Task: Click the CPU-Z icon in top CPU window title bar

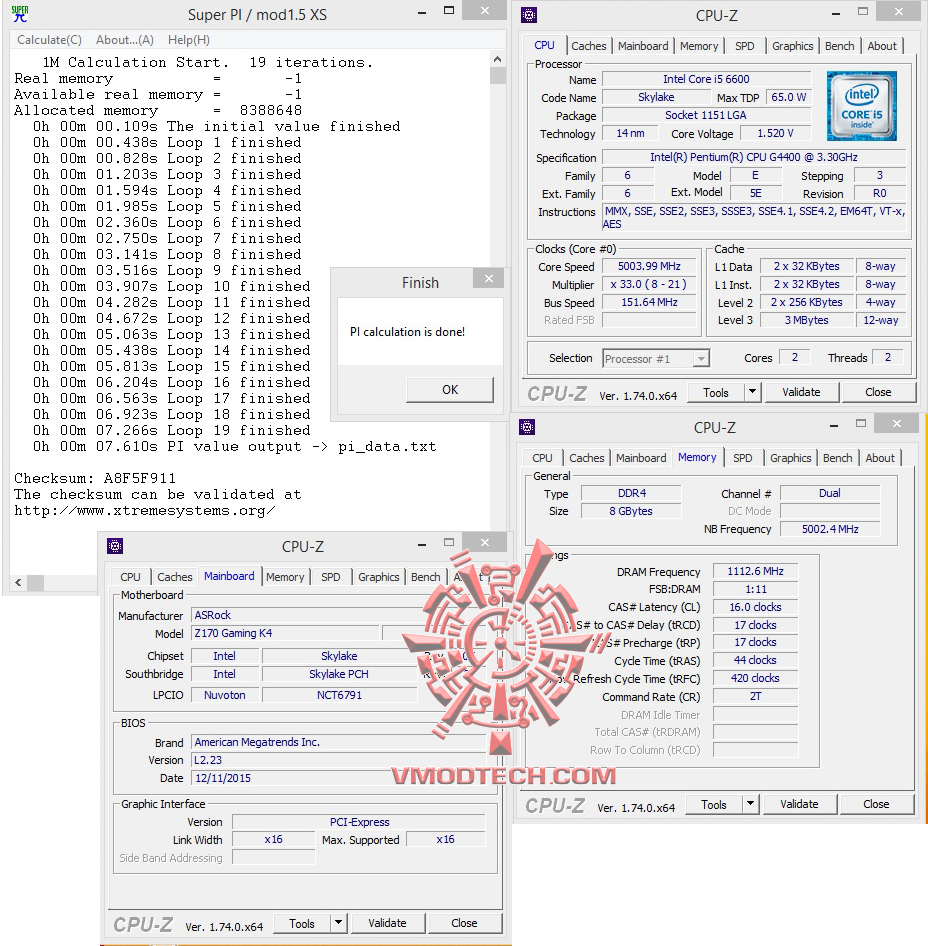Action: pos(529,15)
